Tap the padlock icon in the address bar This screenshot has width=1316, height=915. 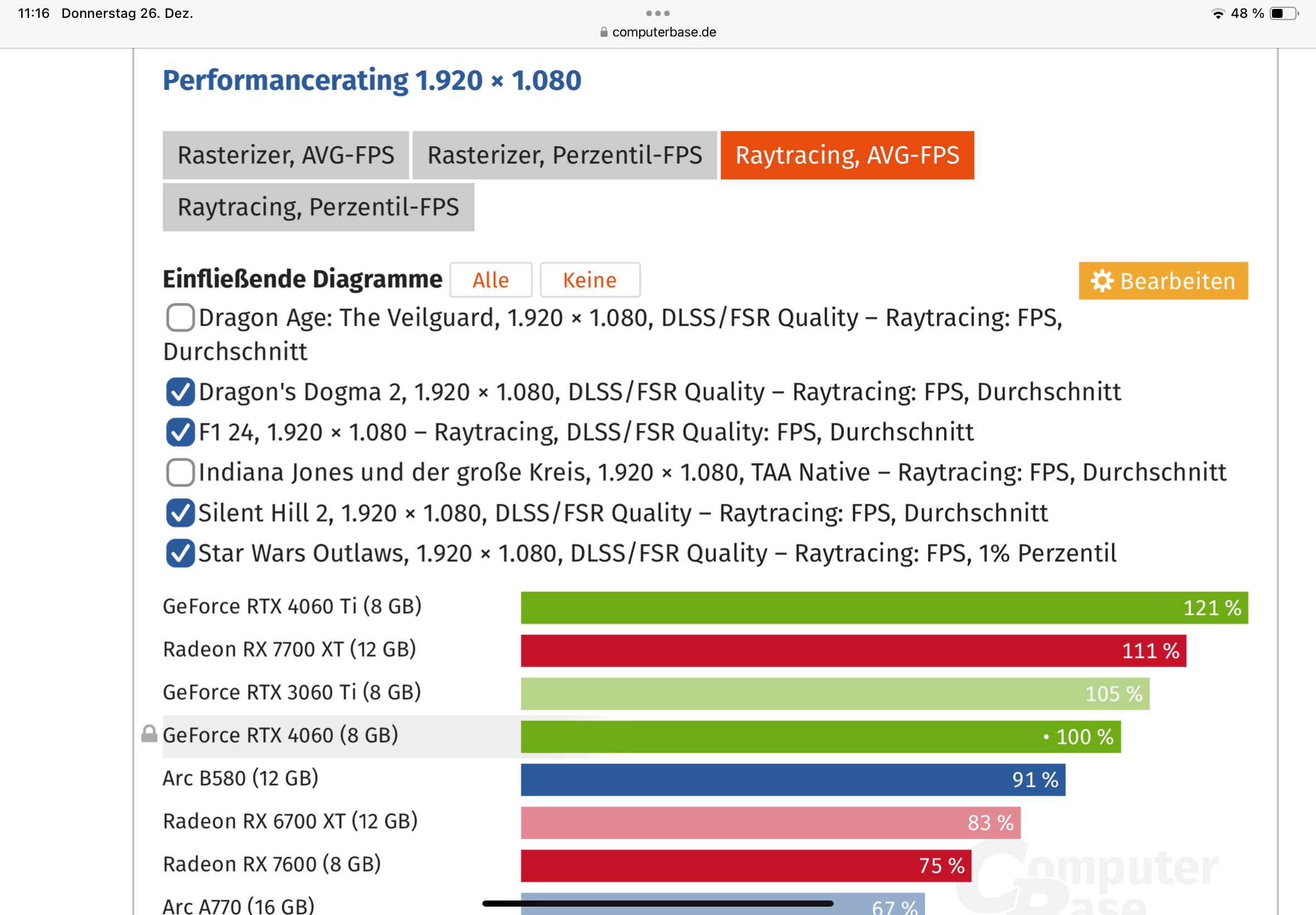tap(603, 32)
